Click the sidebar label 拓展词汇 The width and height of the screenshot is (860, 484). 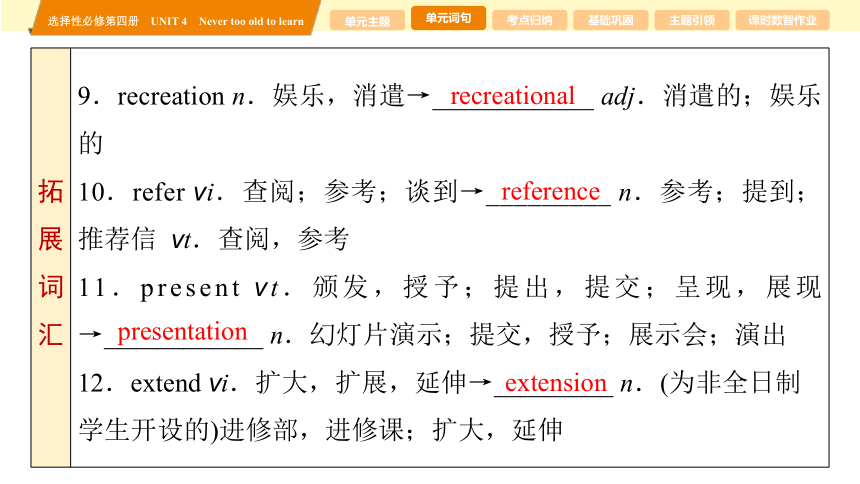point(50,263)
